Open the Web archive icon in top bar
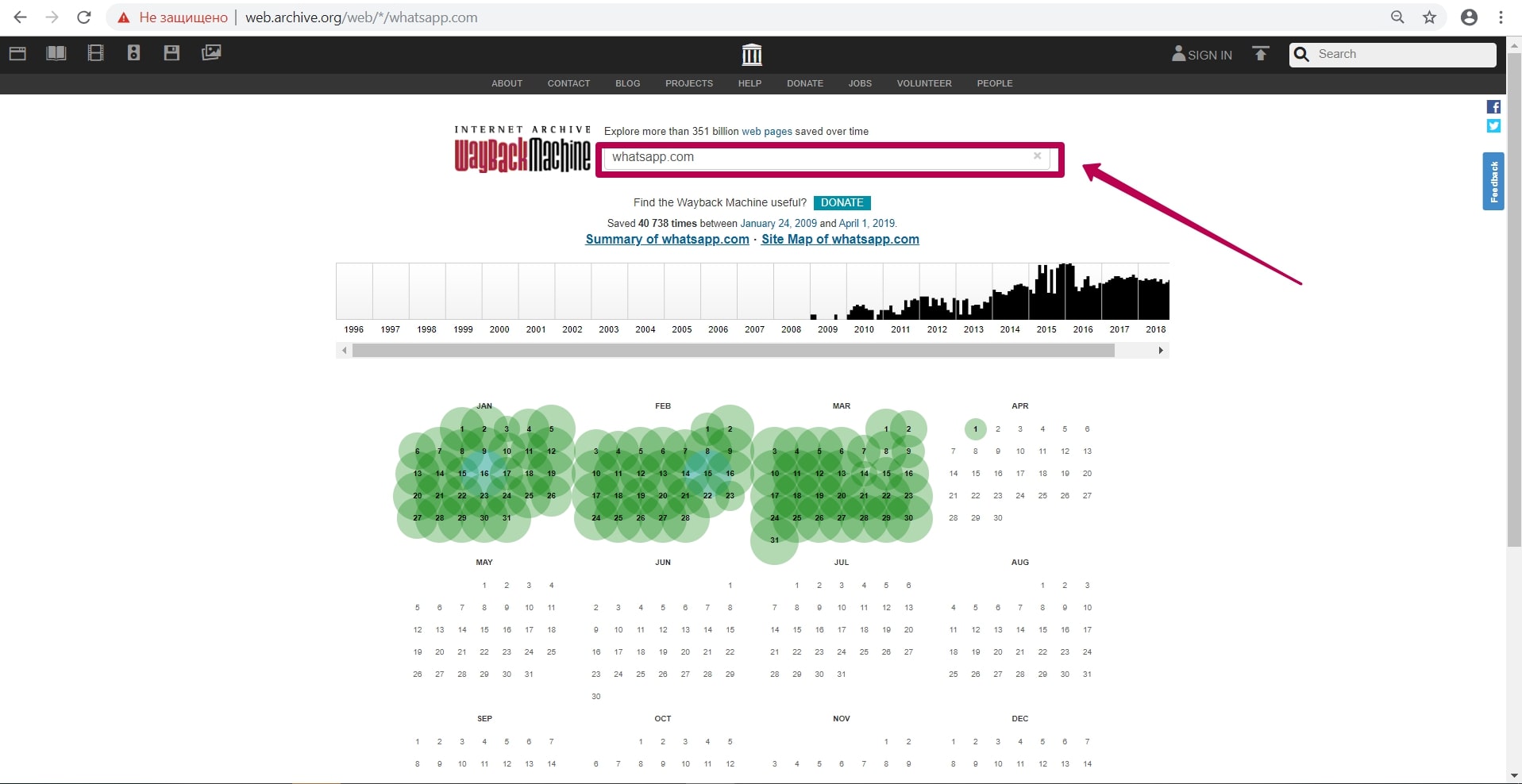Viewport: 1522px width, 784px height. pyautogui.click(x=17, y=53)
